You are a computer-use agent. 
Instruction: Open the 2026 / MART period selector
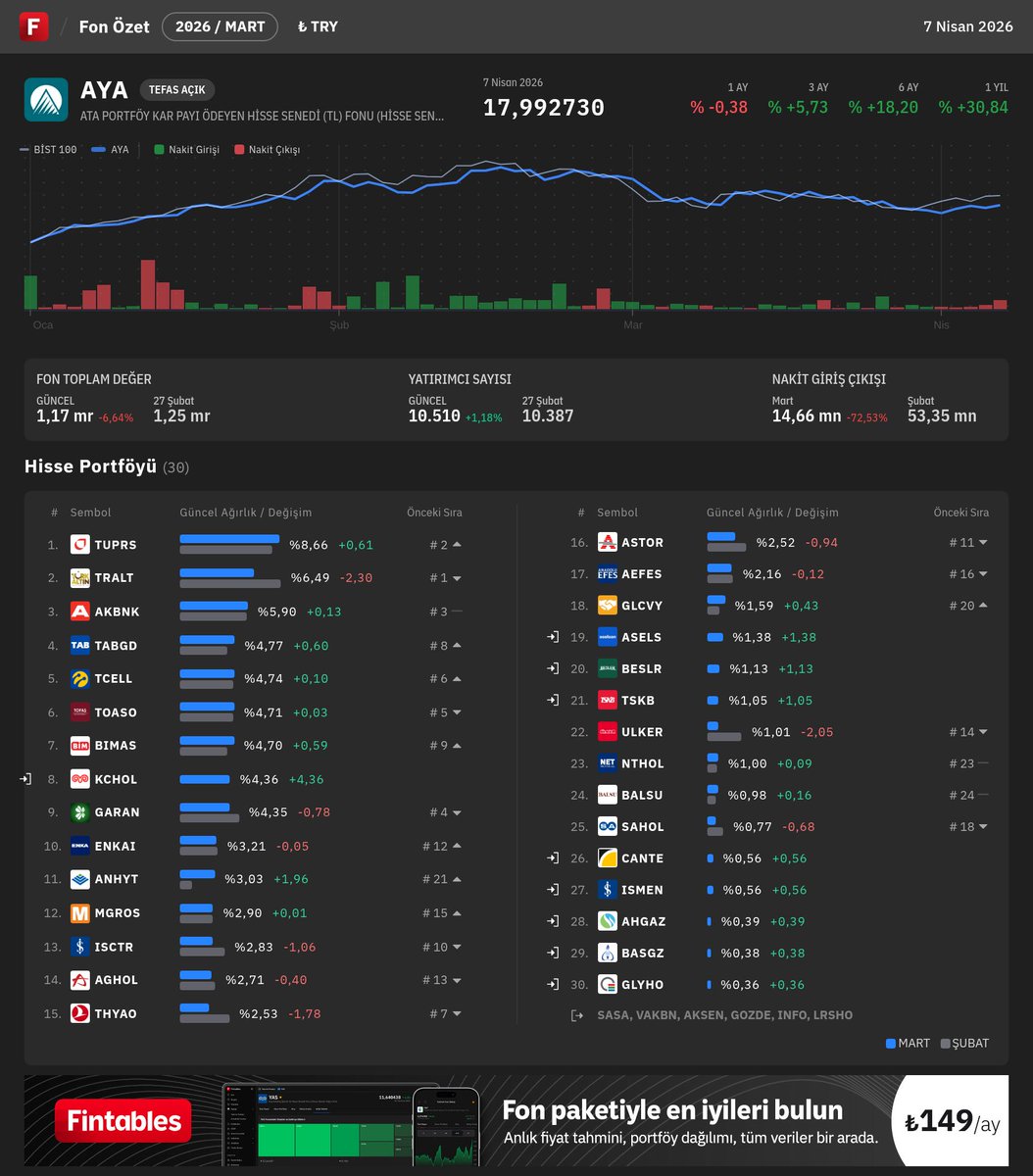(x=220, y=26)
